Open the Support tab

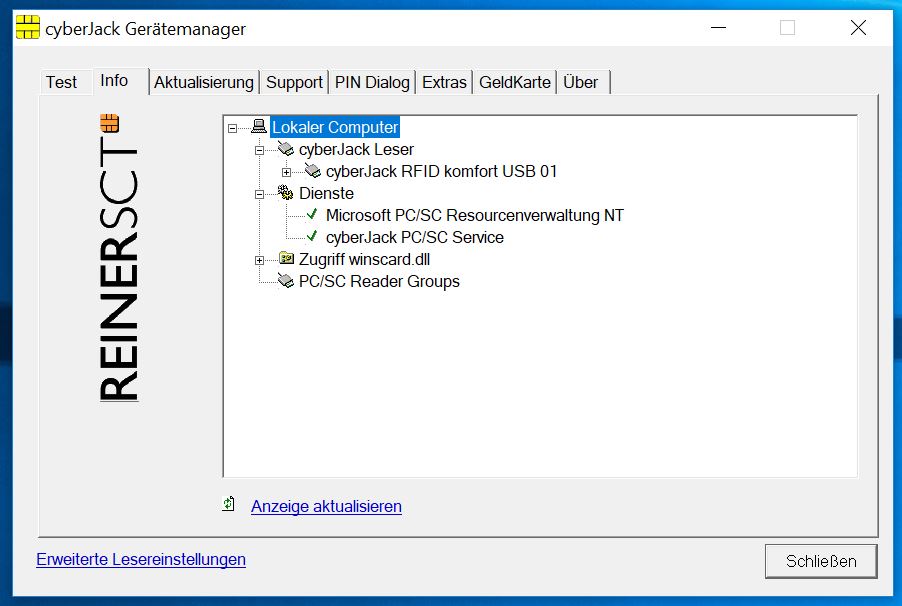coord(294,82)
